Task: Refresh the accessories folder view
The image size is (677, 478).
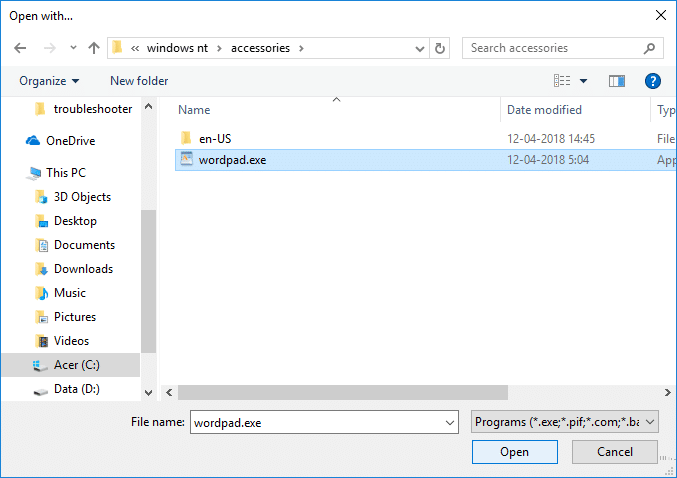Action: pos(441,48)
